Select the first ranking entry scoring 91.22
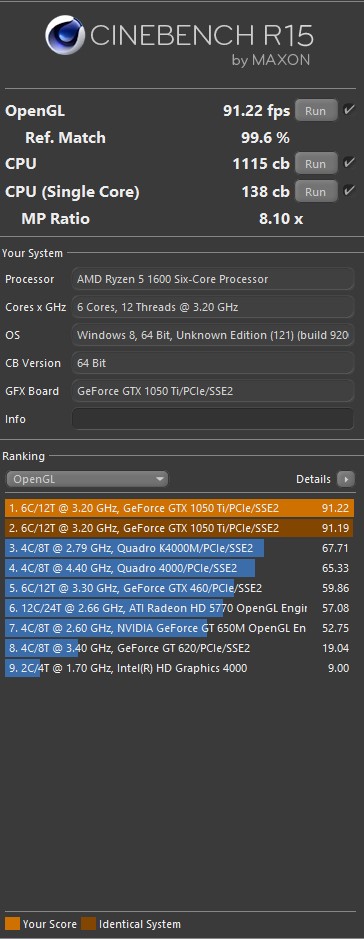 [179, 508]
